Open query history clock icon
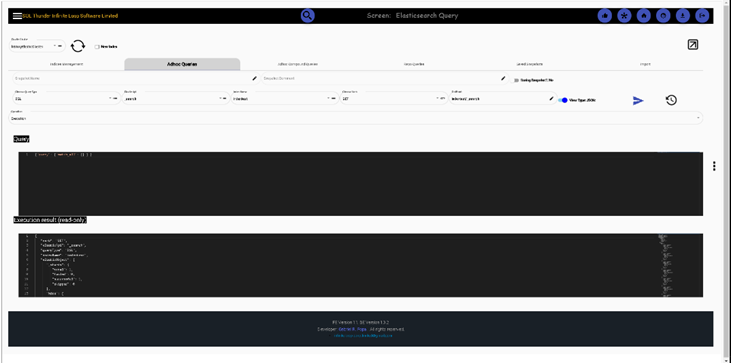Screen dimensions: 731x363 (671, 100)
